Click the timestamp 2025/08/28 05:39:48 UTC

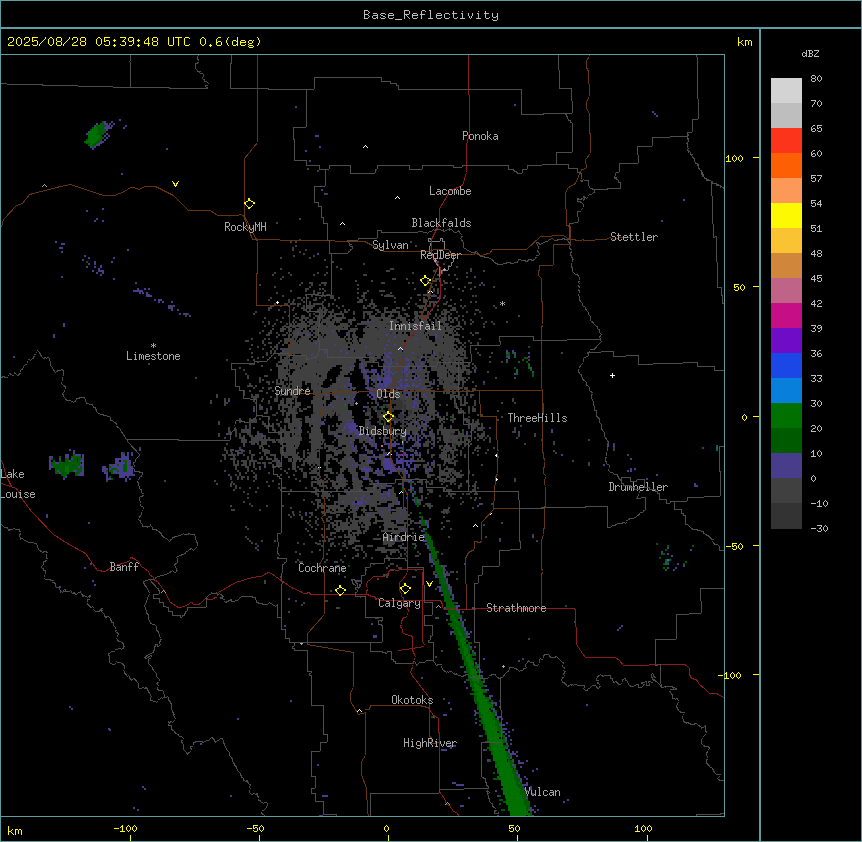[x=99, y=42]
